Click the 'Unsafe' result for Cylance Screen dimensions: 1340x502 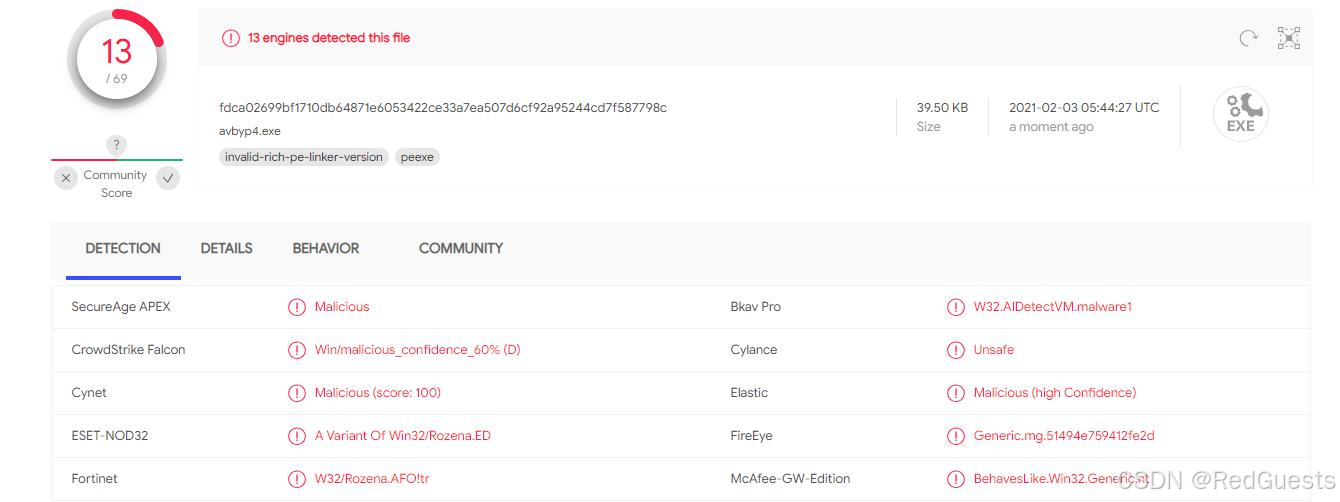994,350
